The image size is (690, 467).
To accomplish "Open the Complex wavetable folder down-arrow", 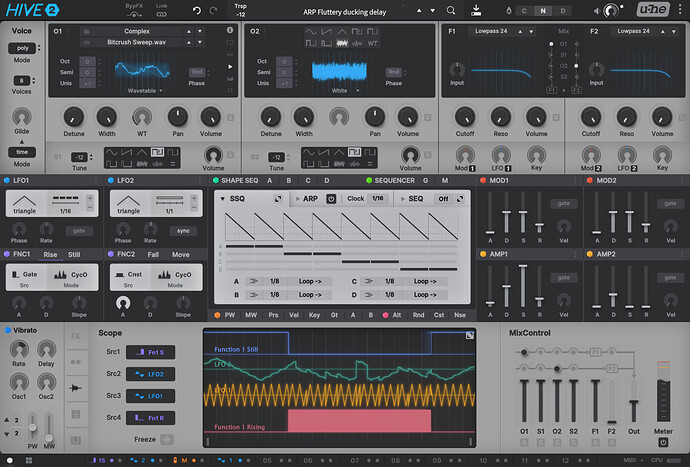I will point(200,31).
